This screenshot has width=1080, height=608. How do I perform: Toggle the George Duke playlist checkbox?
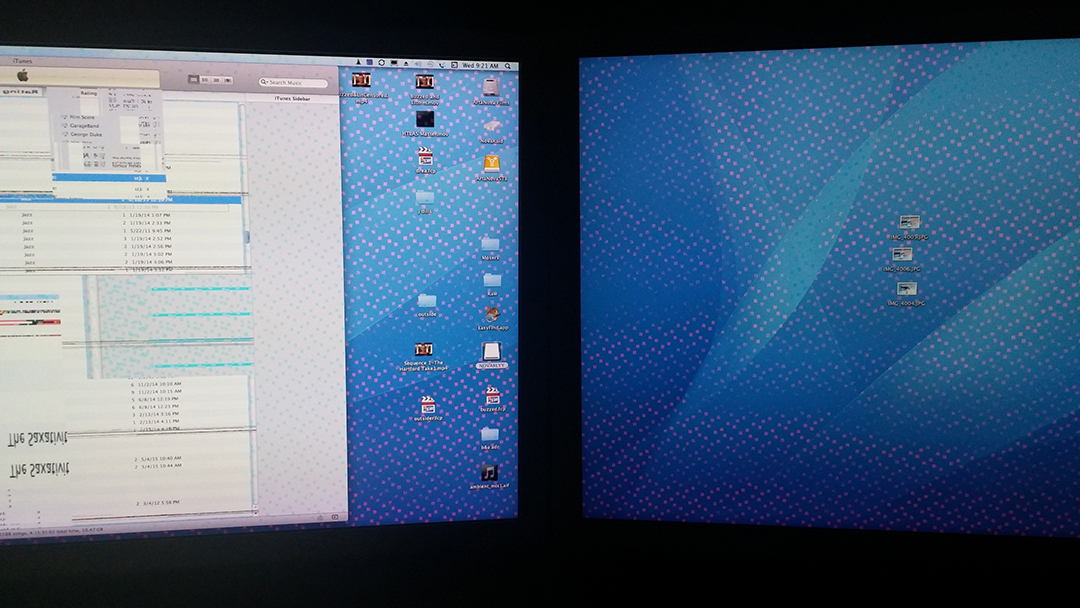65,134
